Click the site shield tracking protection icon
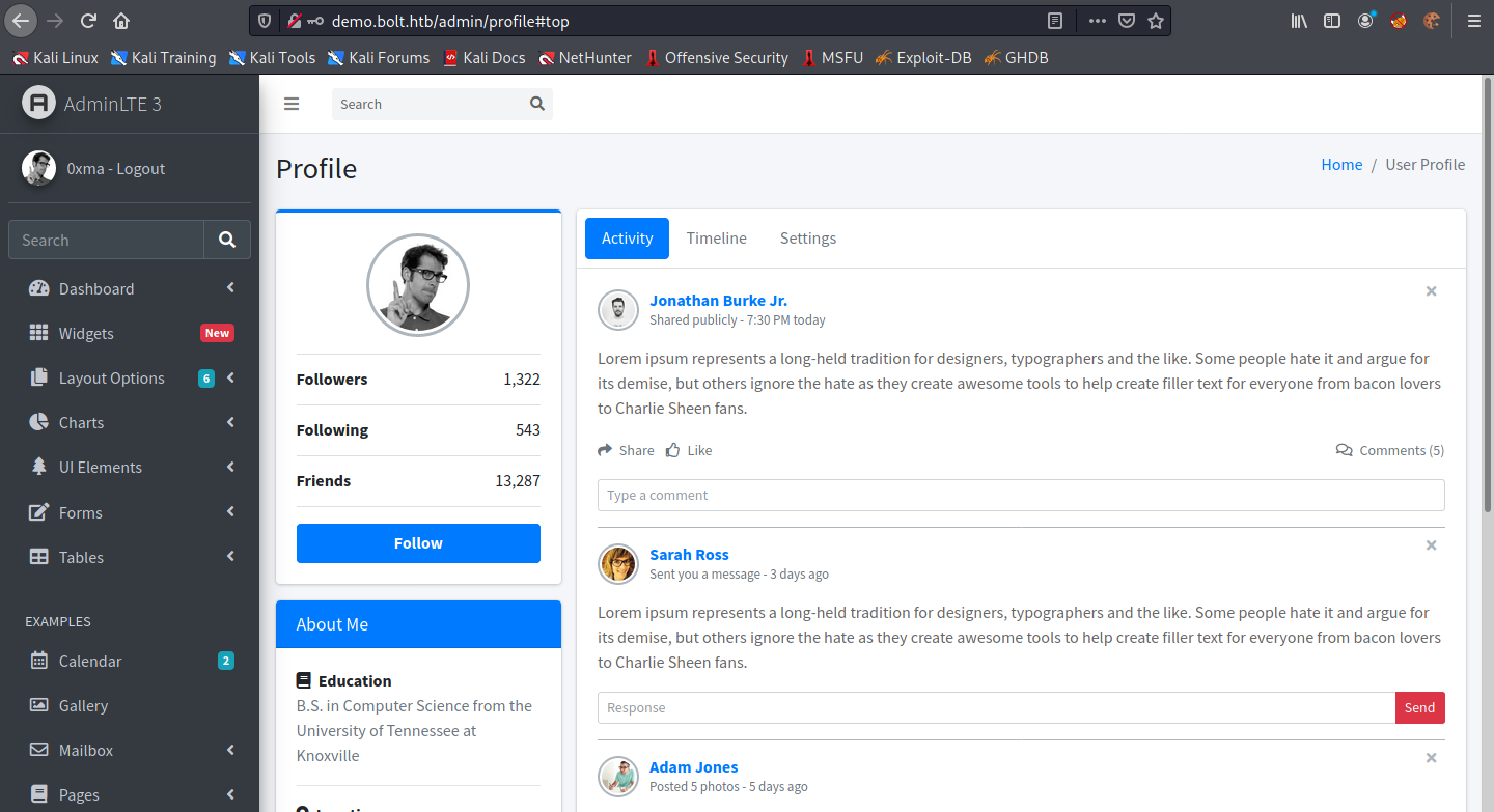The image size is (1494, 812). click(x=265, y=21)
